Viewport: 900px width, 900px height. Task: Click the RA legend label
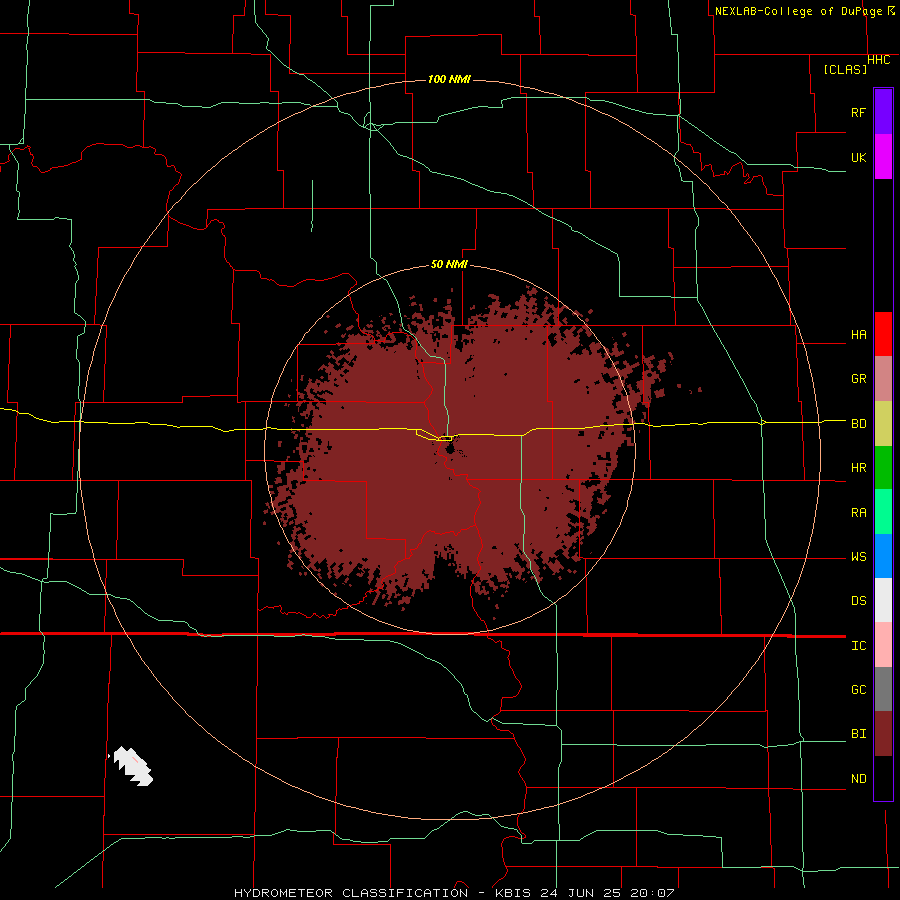(858, 513)
